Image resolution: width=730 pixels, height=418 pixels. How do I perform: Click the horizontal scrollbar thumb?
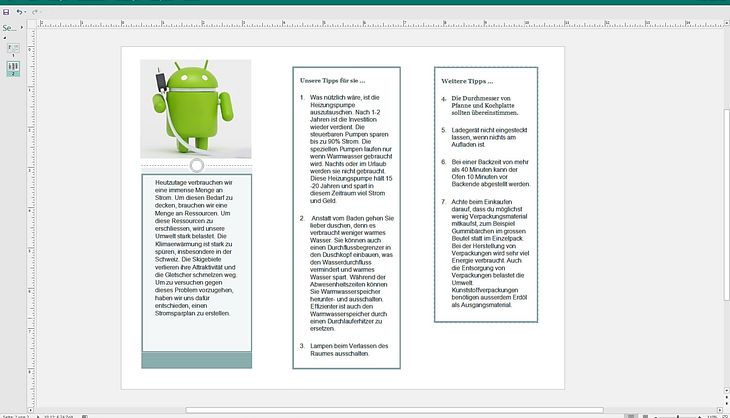coord(394,410)
